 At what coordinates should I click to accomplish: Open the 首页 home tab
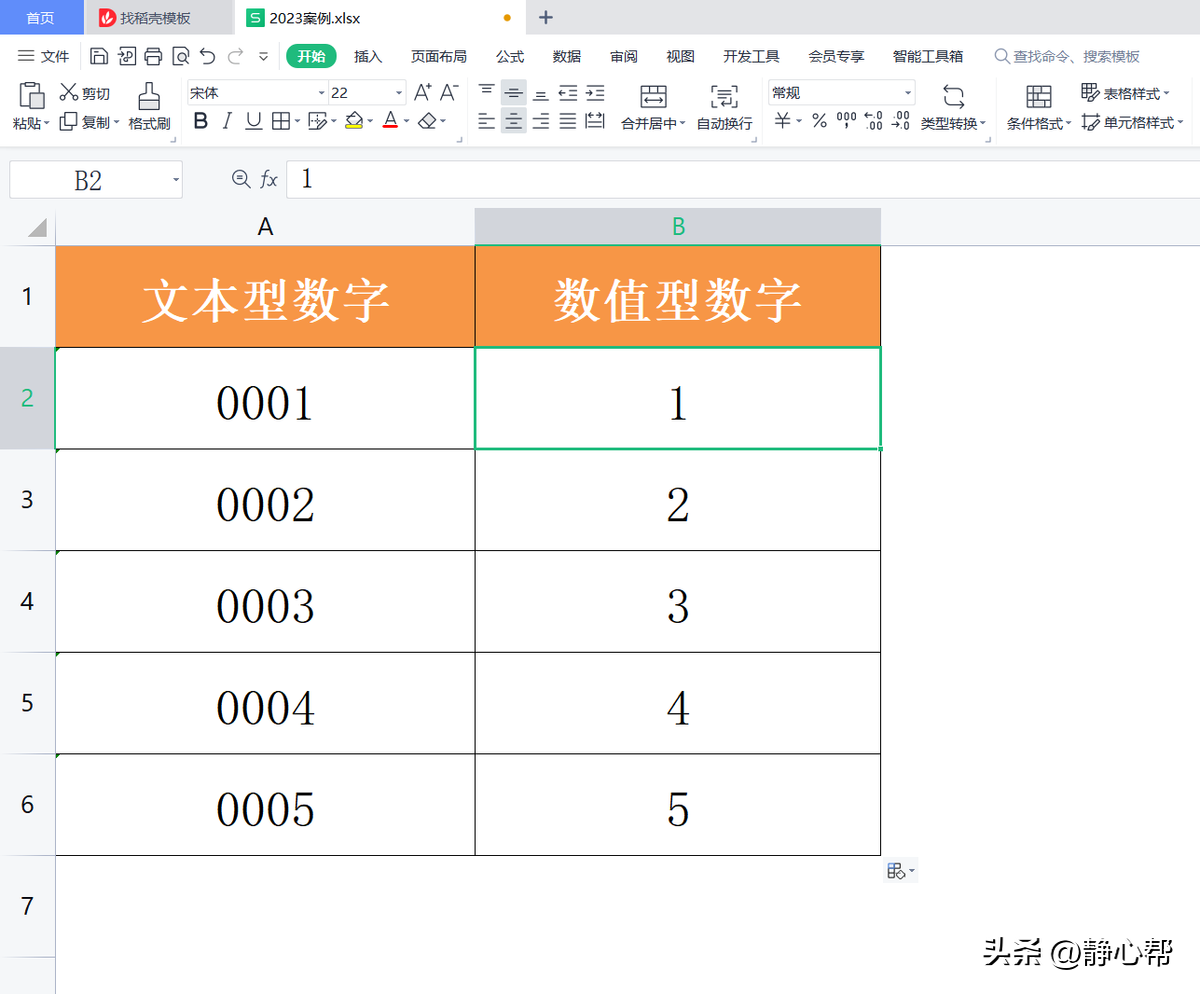pos(41,18)
